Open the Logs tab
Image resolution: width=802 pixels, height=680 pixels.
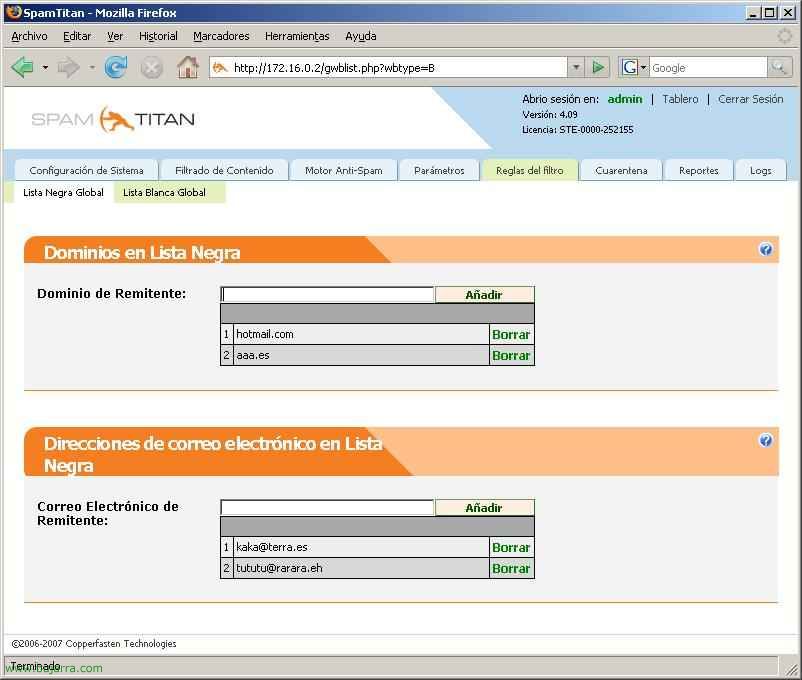pos(761,170)
